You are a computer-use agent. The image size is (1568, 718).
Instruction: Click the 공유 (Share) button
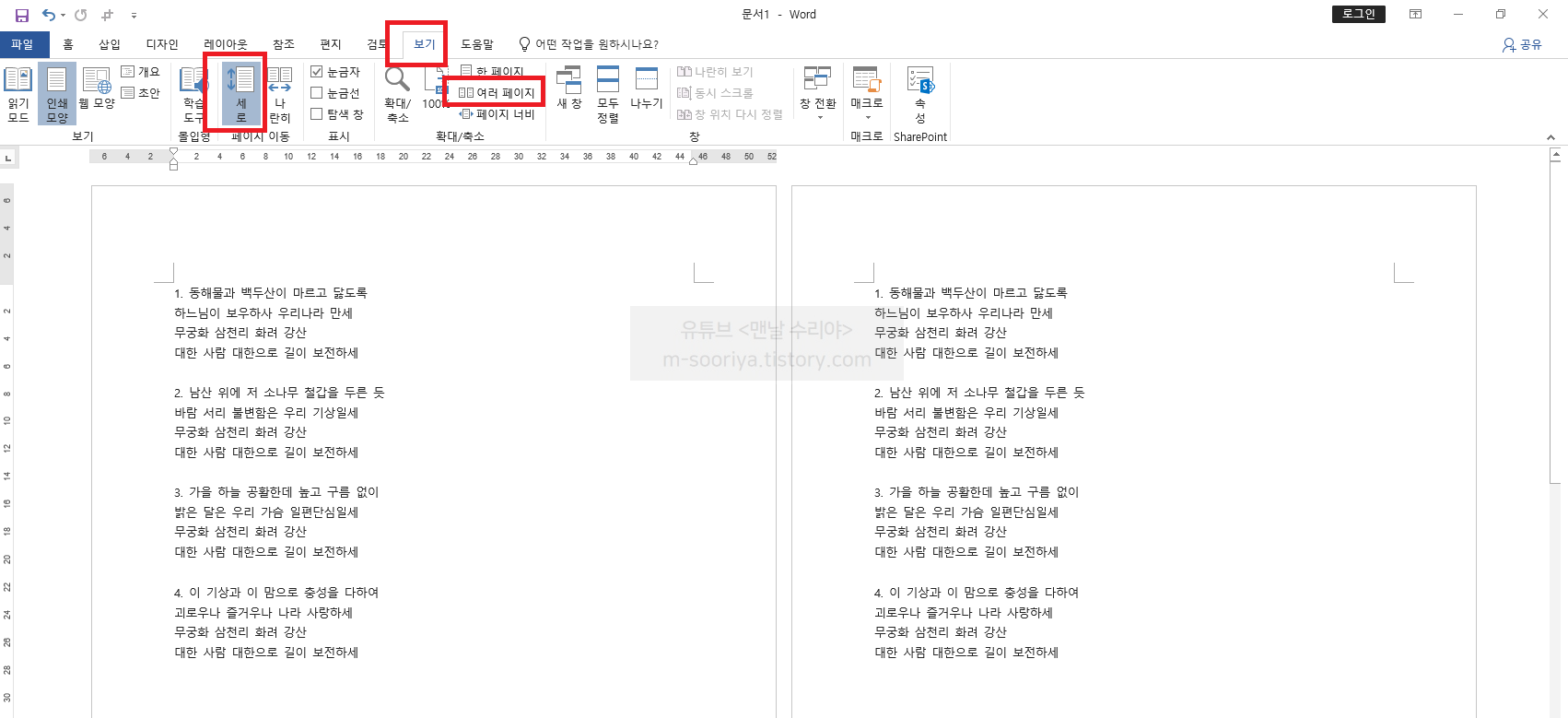1522,44
